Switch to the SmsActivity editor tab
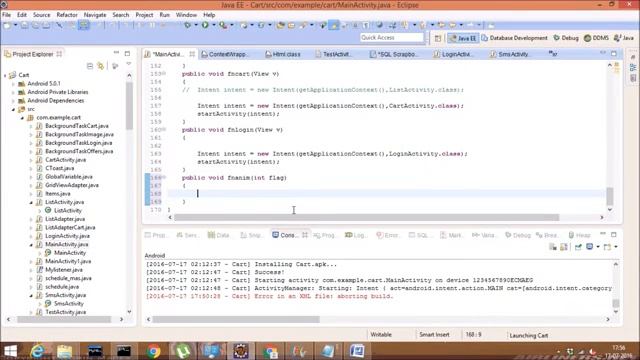 tap(510, 54)
